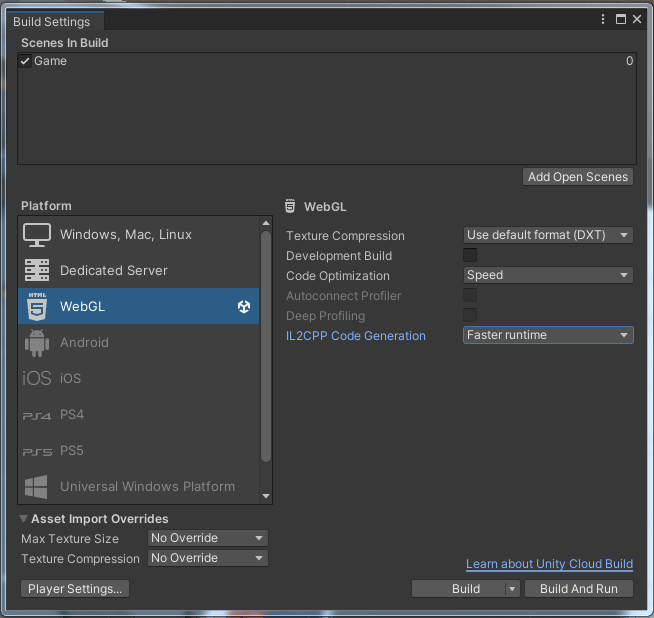The image size is (654, 618).
Task: Open the window's three-dot options menu
Action: coord(603,19)
